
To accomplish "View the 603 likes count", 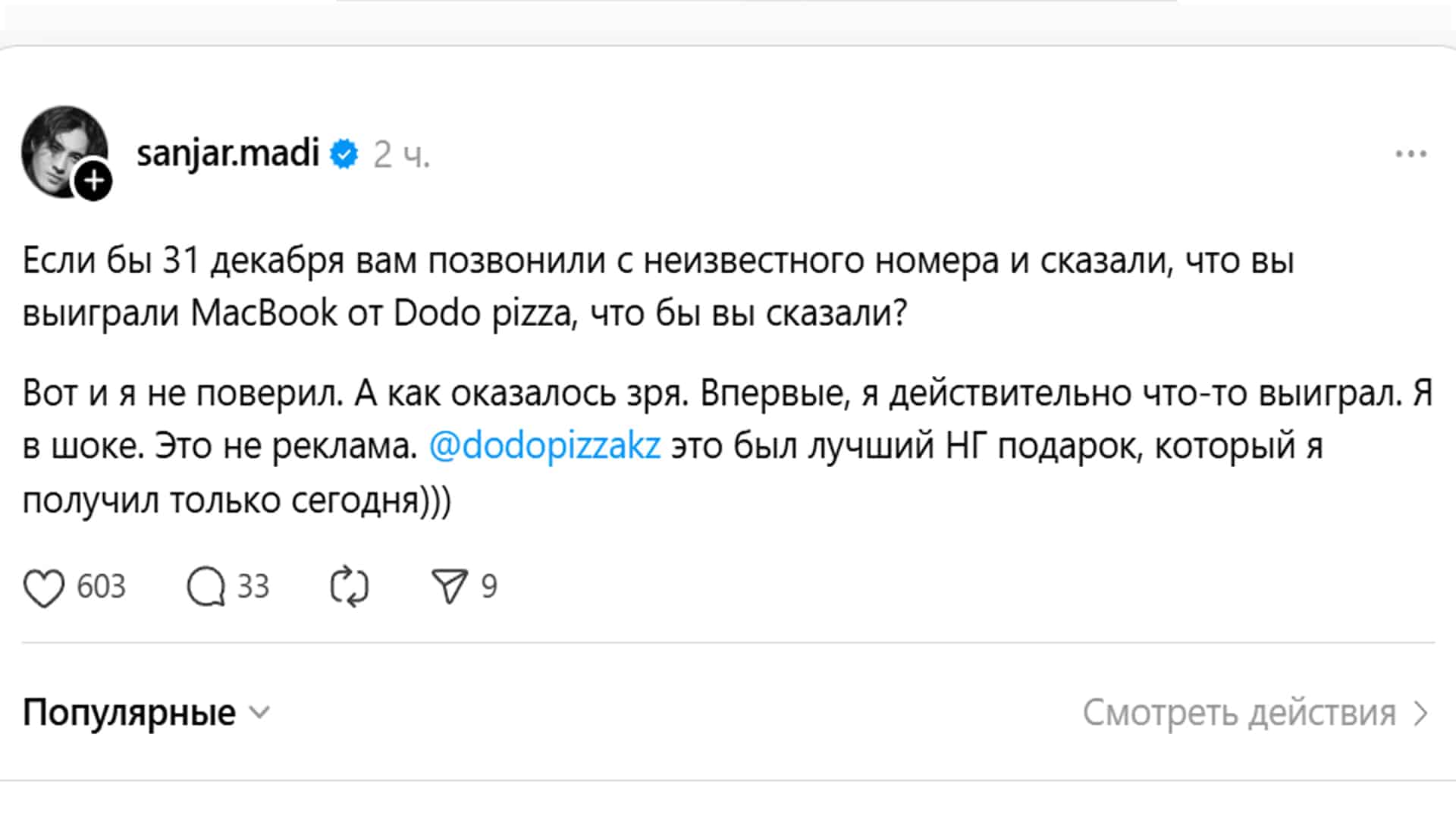I will pos(101,587).
